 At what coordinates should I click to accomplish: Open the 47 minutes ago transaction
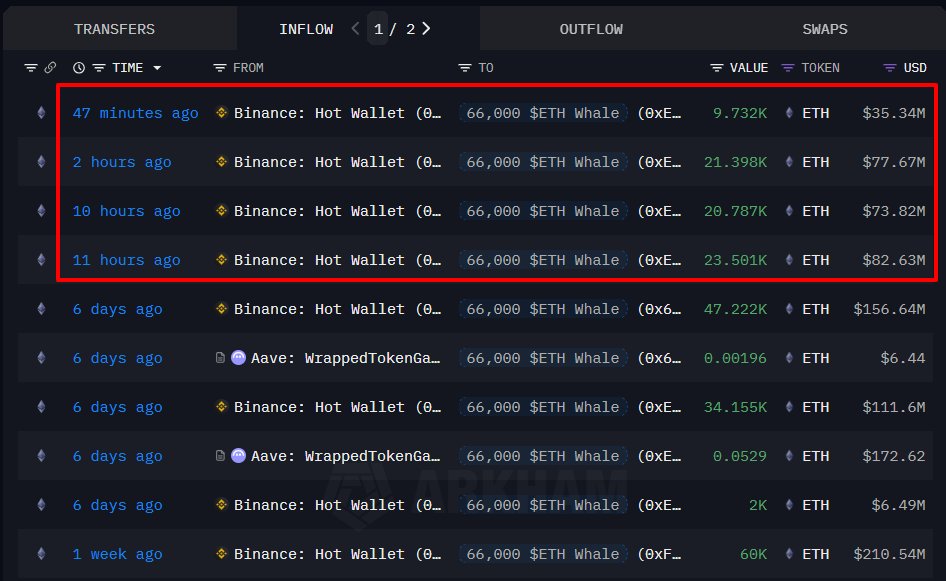coord(135,113)
